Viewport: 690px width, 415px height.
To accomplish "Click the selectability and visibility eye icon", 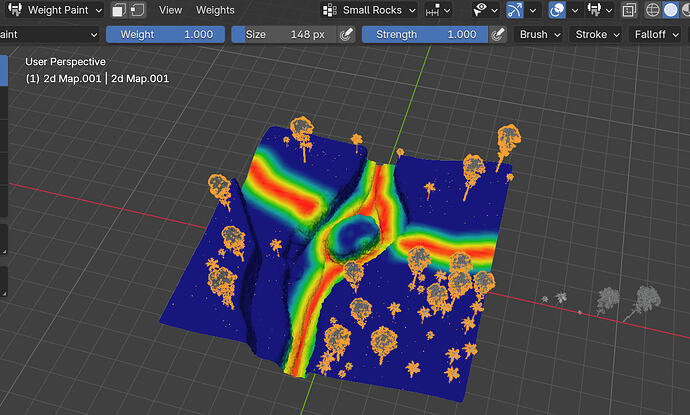I will click(480, 10).
